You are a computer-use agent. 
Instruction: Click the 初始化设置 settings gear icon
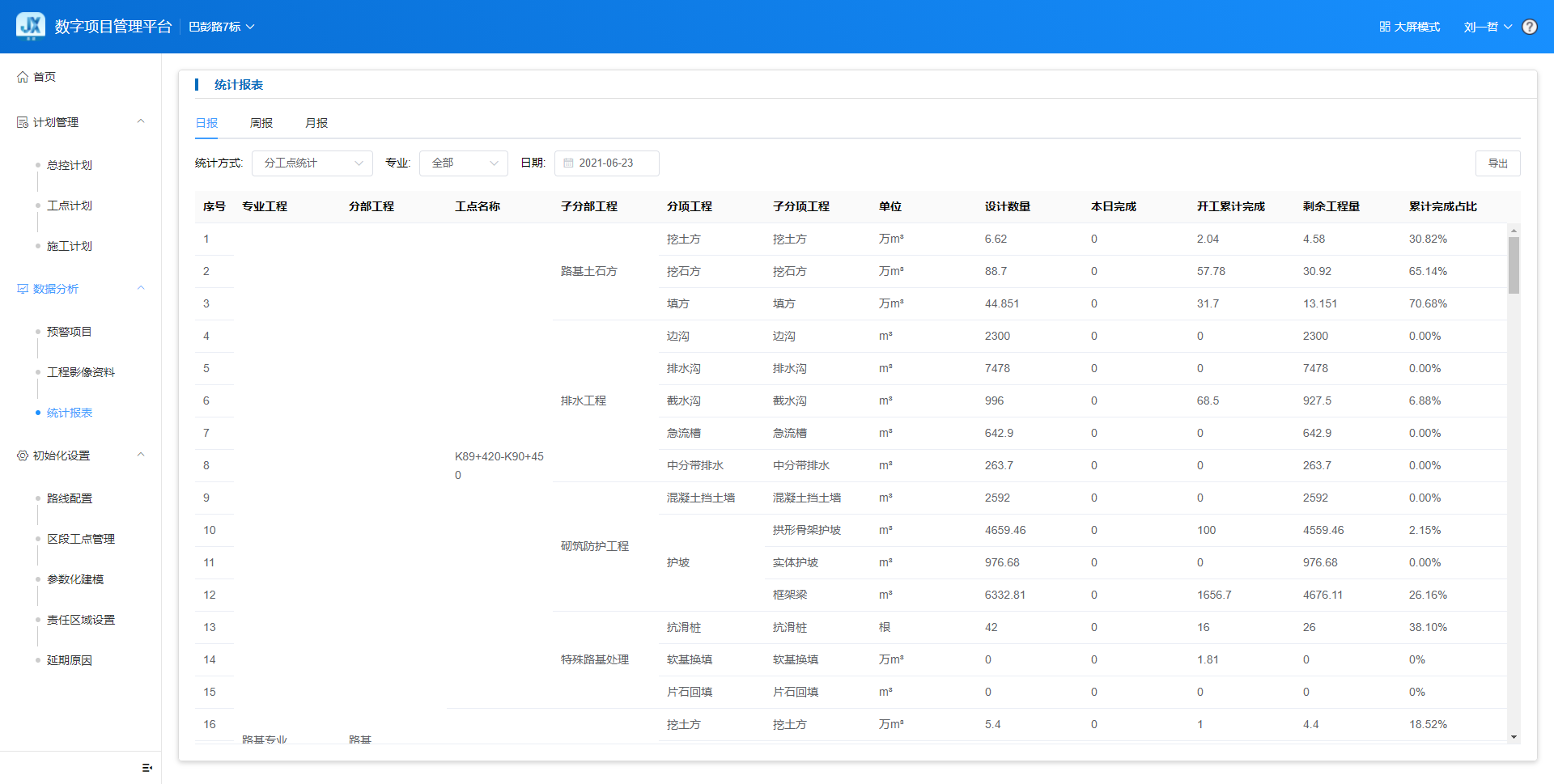pos(23,456)
